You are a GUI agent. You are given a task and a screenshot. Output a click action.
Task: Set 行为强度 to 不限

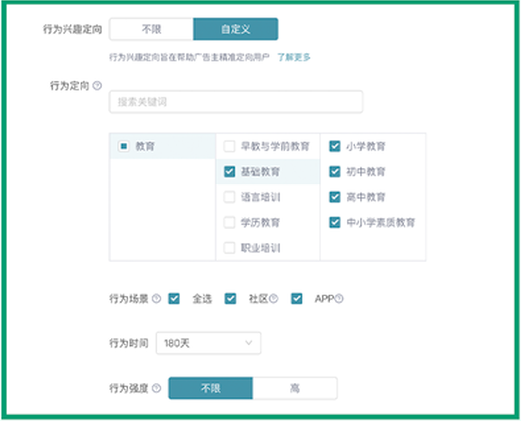[211, 388]
